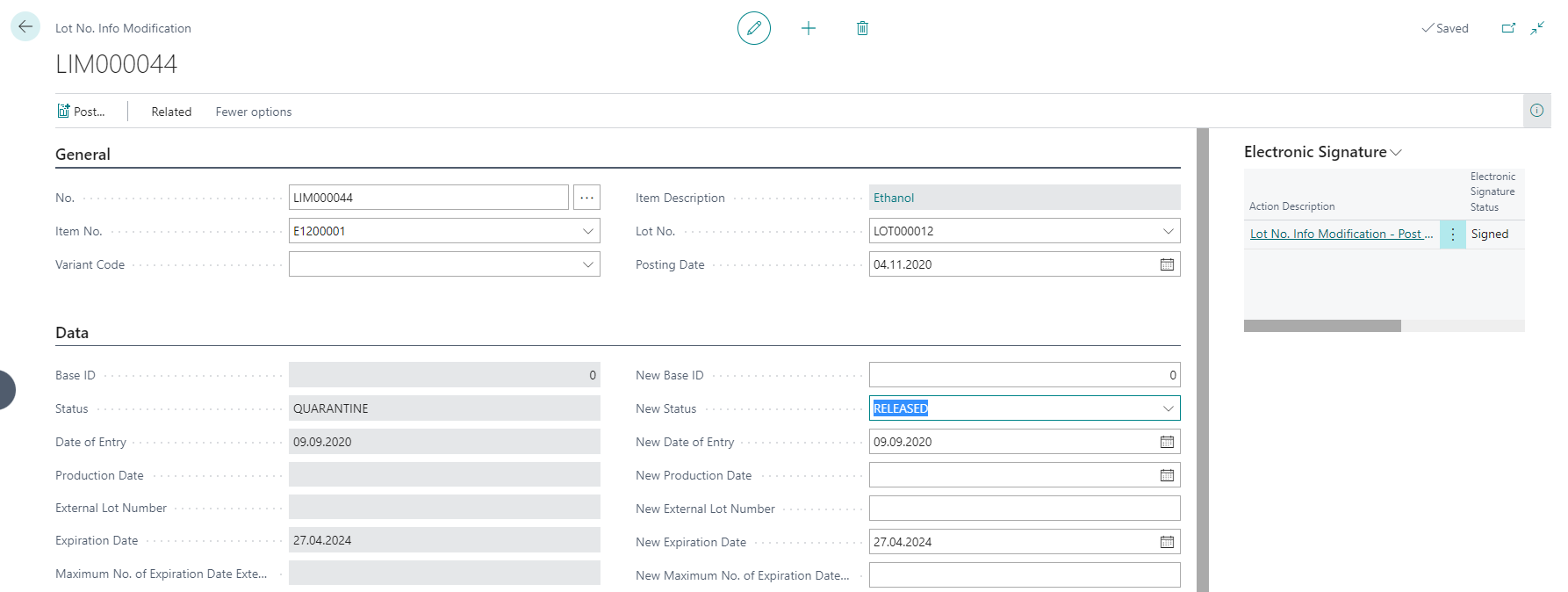
Task: Click the New External Lot Number field
Action: (x=1025, y=509)
